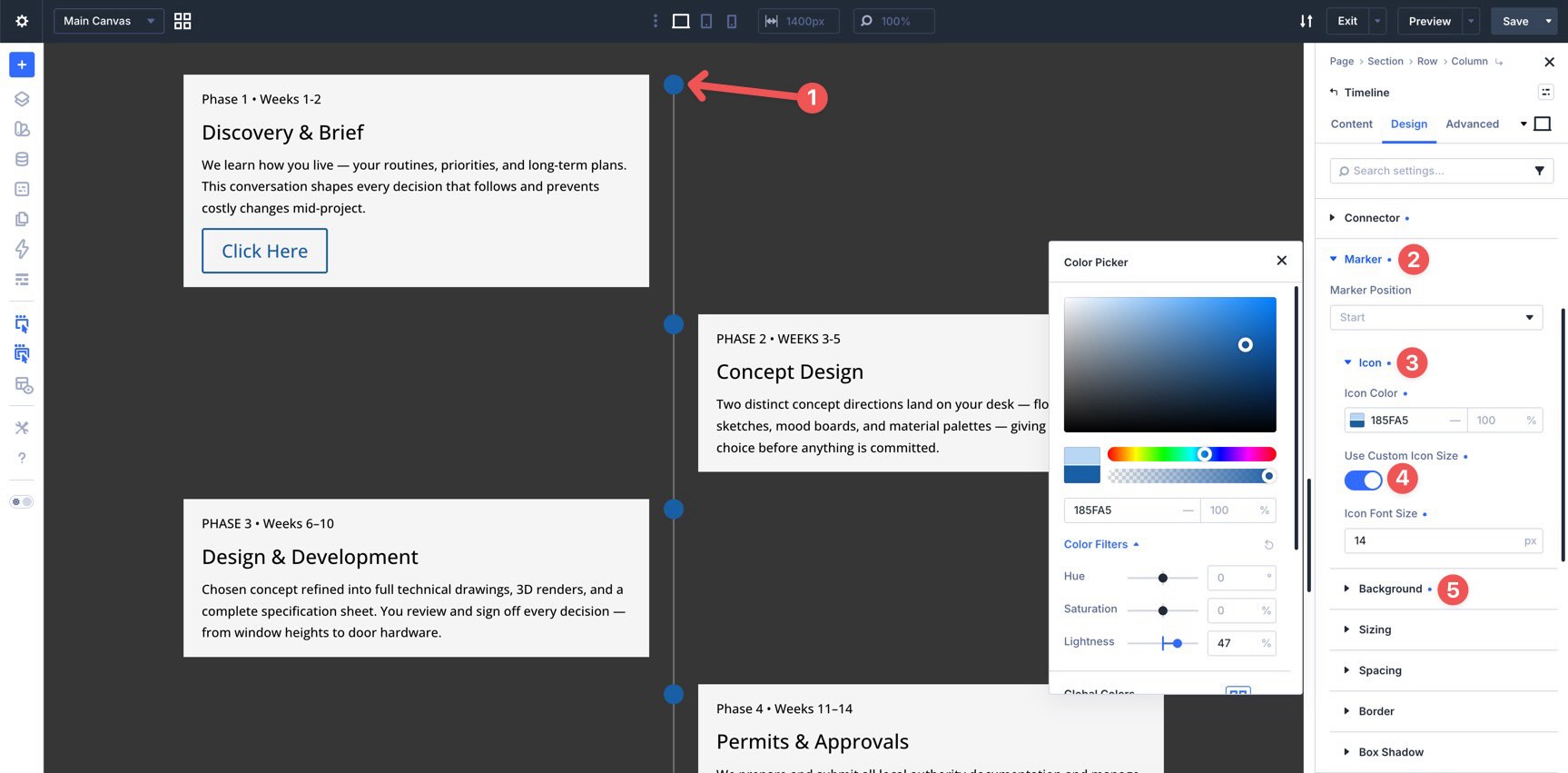
Task: Click the Exit button
Action: [1348, 21]
